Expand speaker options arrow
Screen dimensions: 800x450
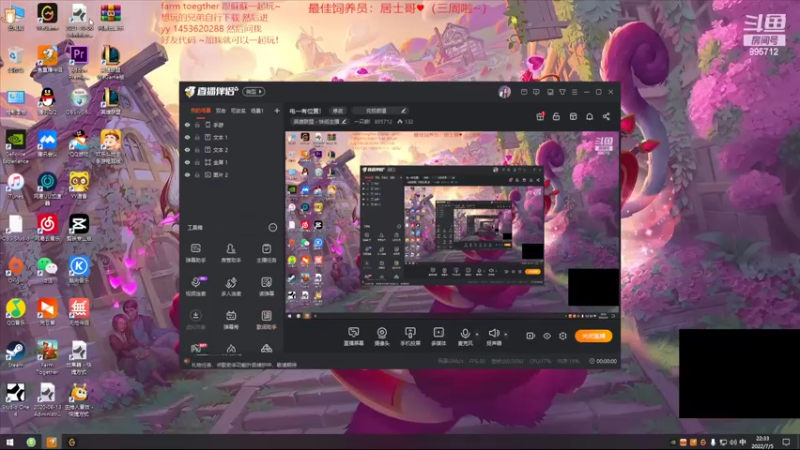coord(506,335)
